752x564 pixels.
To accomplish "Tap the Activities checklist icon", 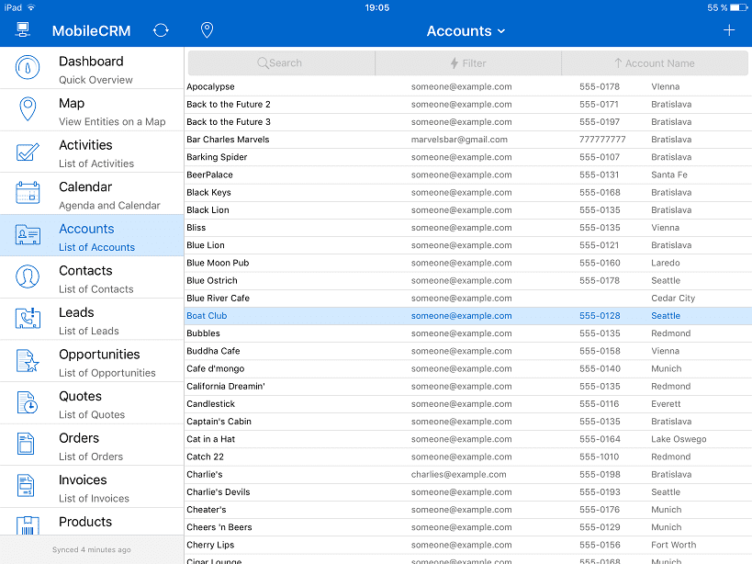I will click(x=27, y=153).
